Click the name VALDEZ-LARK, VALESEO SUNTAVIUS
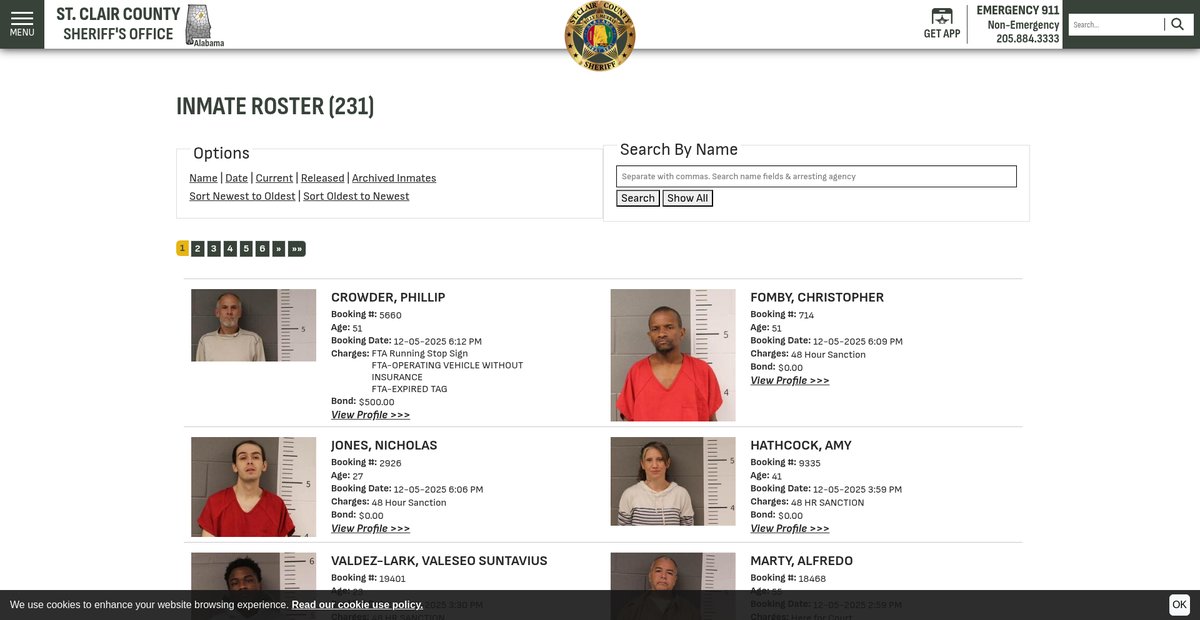 439,560
